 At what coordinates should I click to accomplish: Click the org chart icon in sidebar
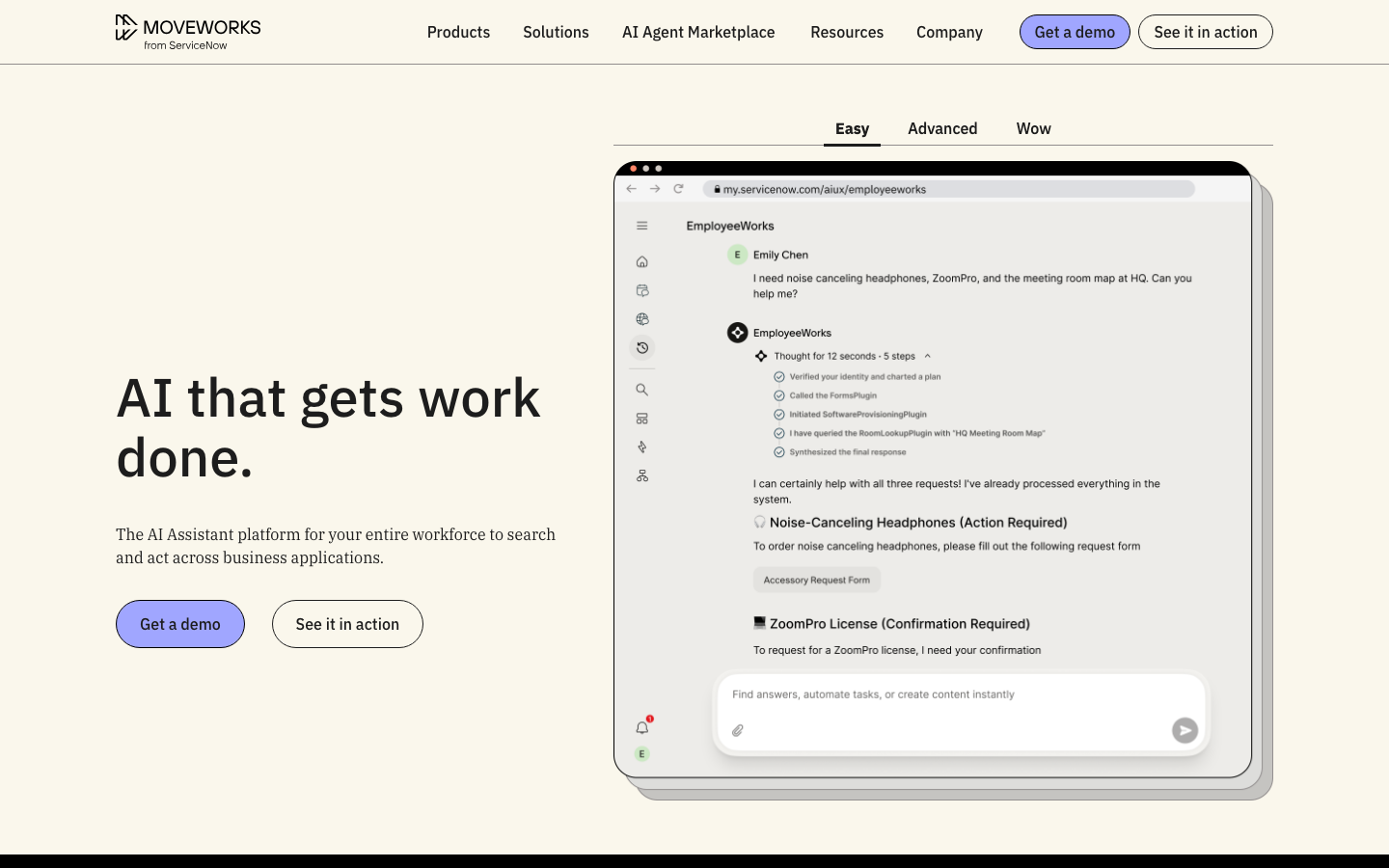tap(642, 475)
